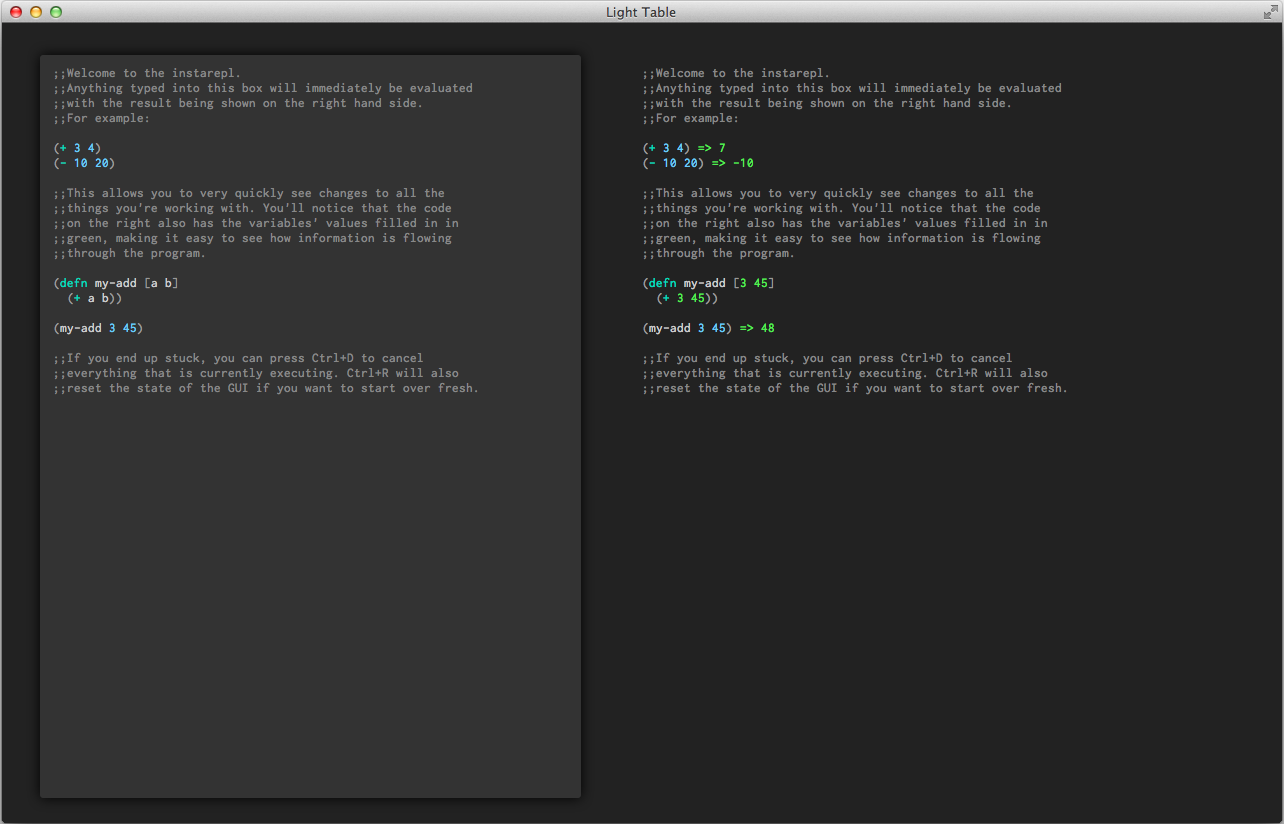
Task: Close the Light Table window with red button
Action: [16, 12]
